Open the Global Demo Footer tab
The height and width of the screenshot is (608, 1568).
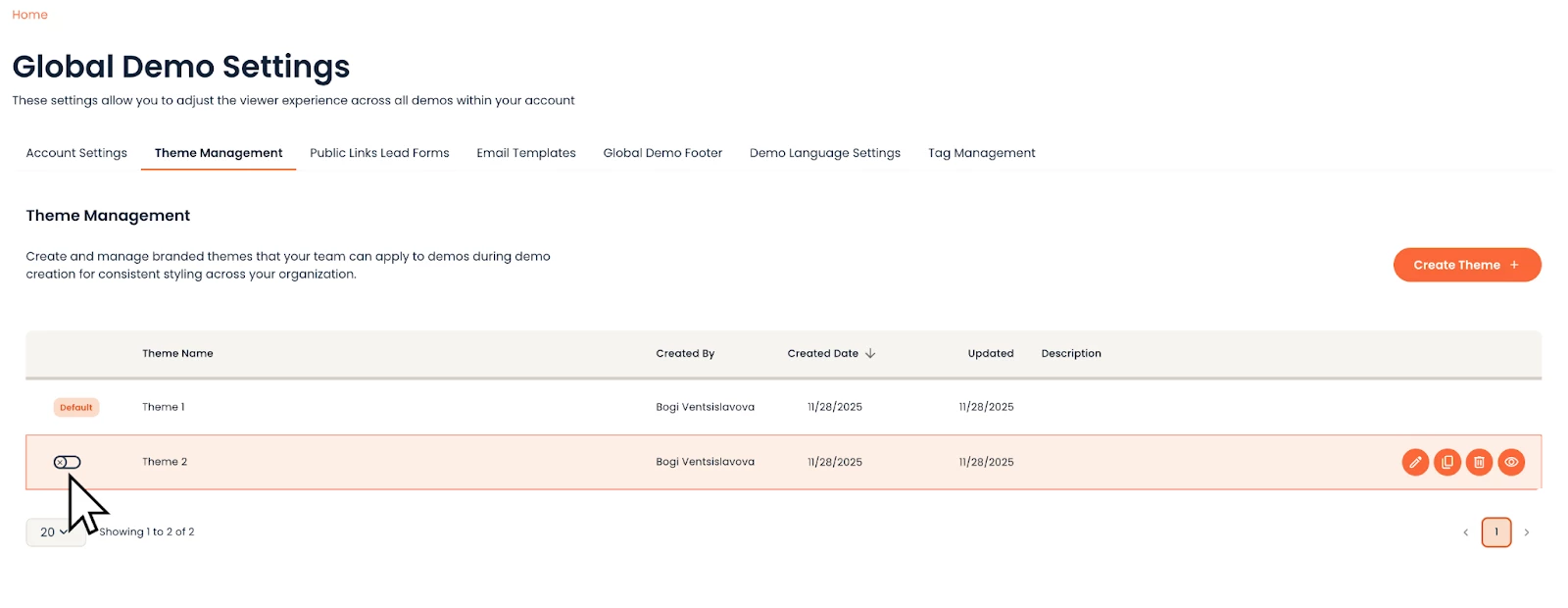[x=662, y=153]
